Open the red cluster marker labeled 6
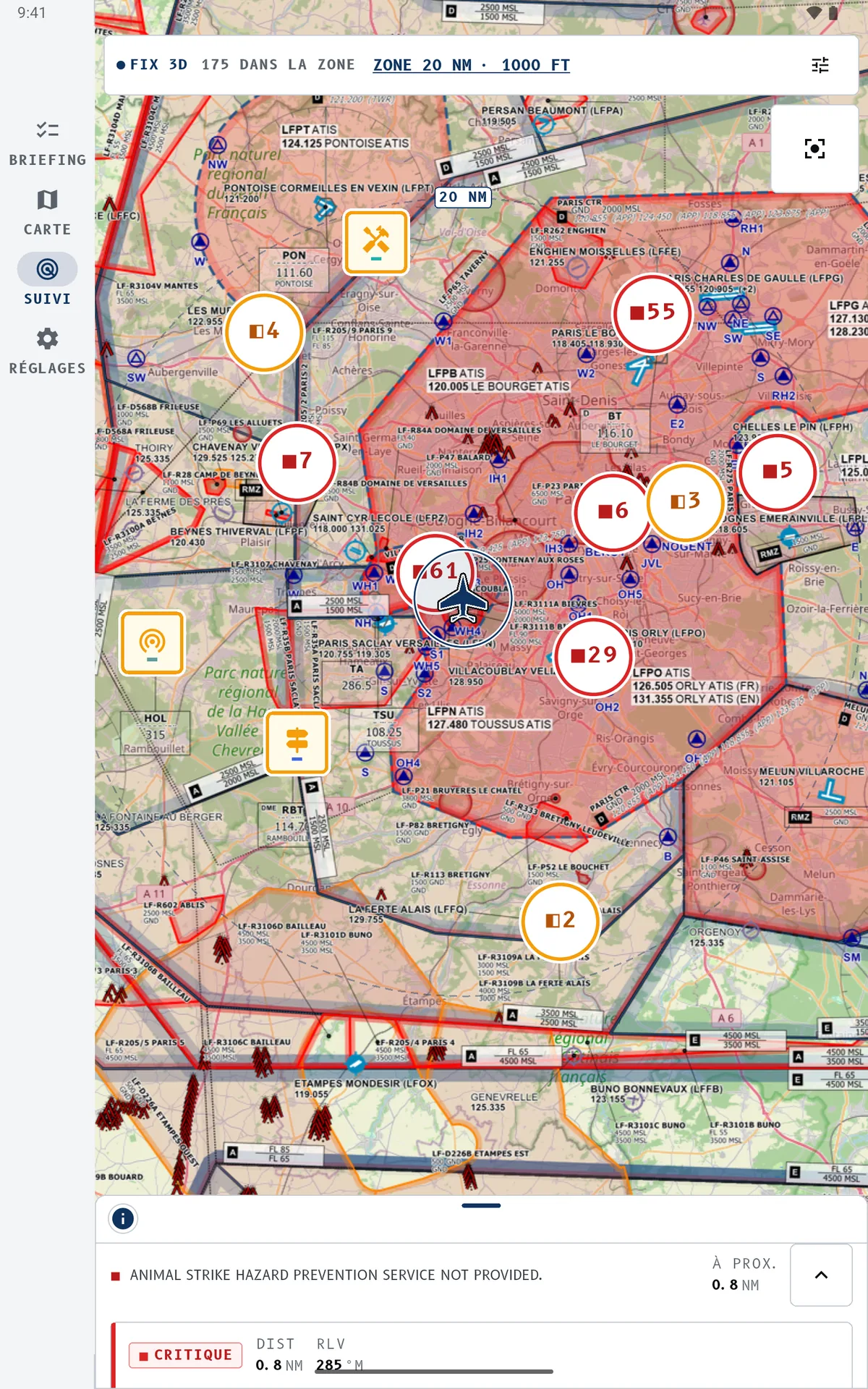The width and height of the screenshot is (868, 1389). click(x=613, y=511)
